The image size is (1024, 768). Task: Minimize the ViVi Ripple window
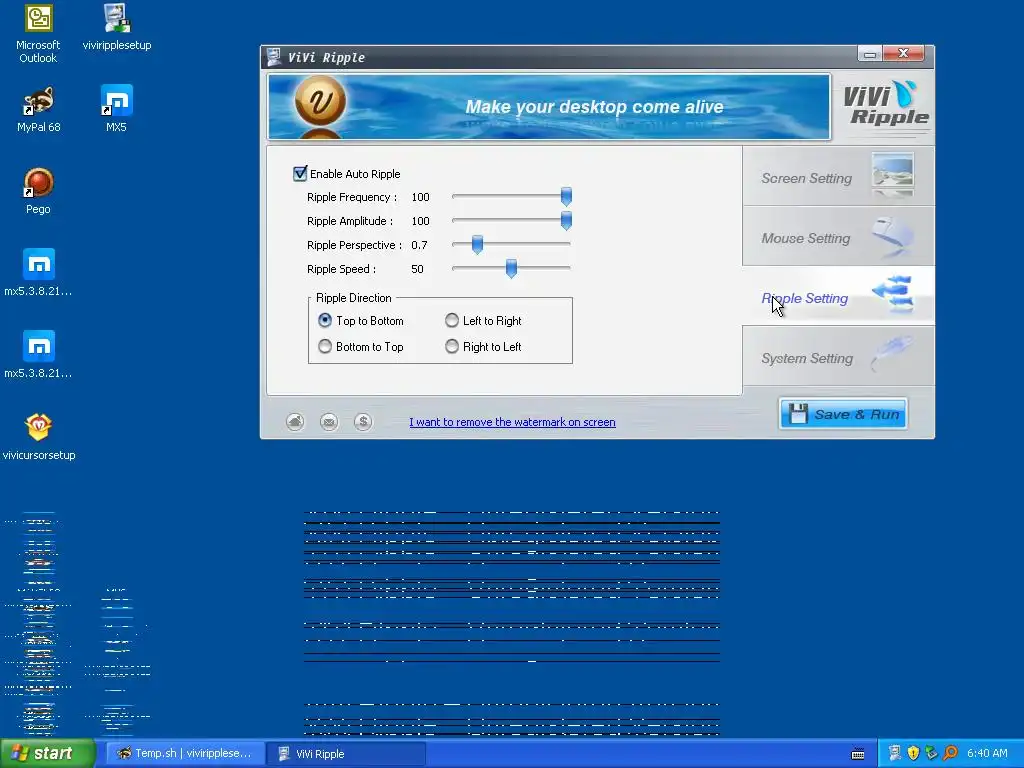pos(870,54)
